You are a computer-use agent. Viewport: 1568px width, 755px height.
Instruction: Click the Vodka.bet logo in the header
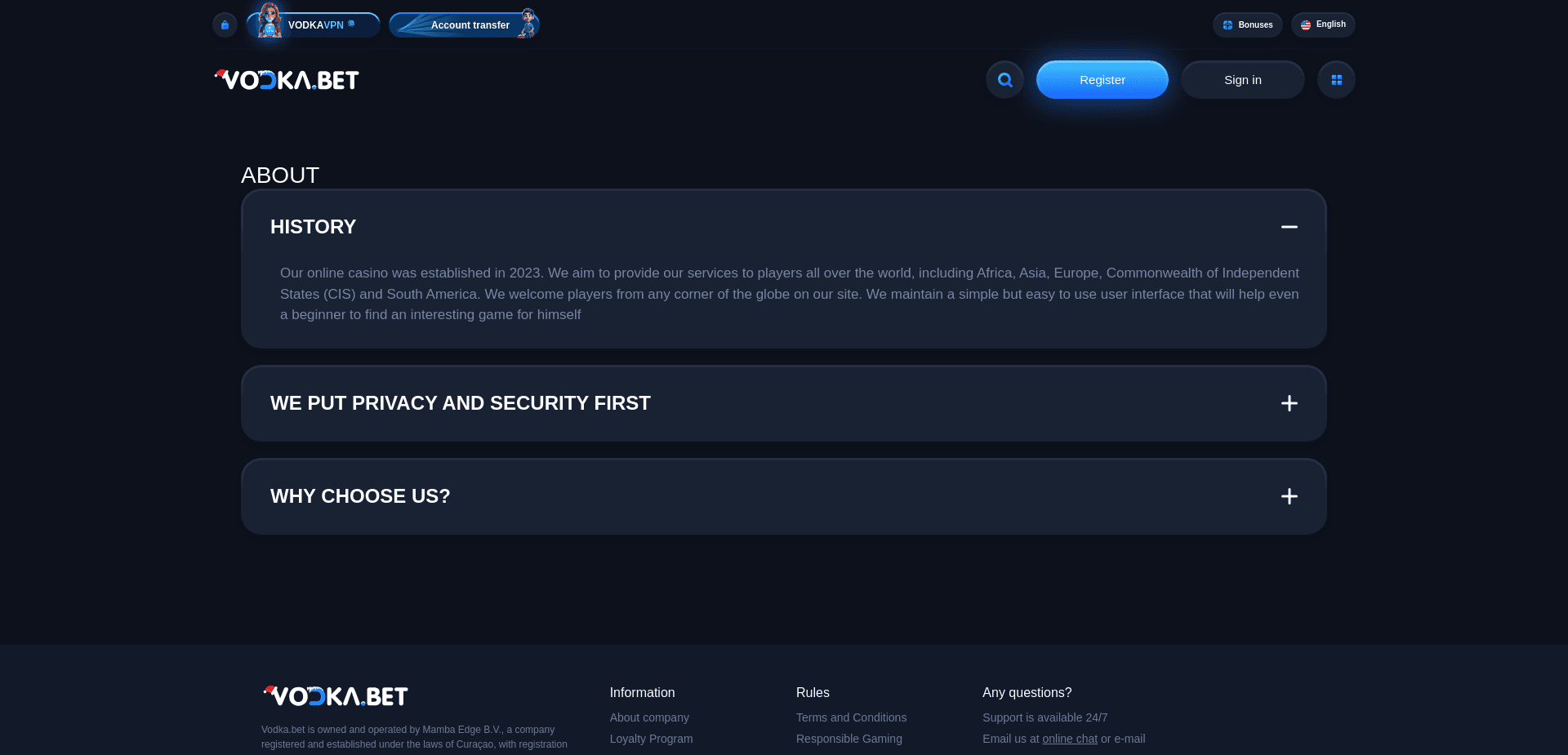(287, 80)
